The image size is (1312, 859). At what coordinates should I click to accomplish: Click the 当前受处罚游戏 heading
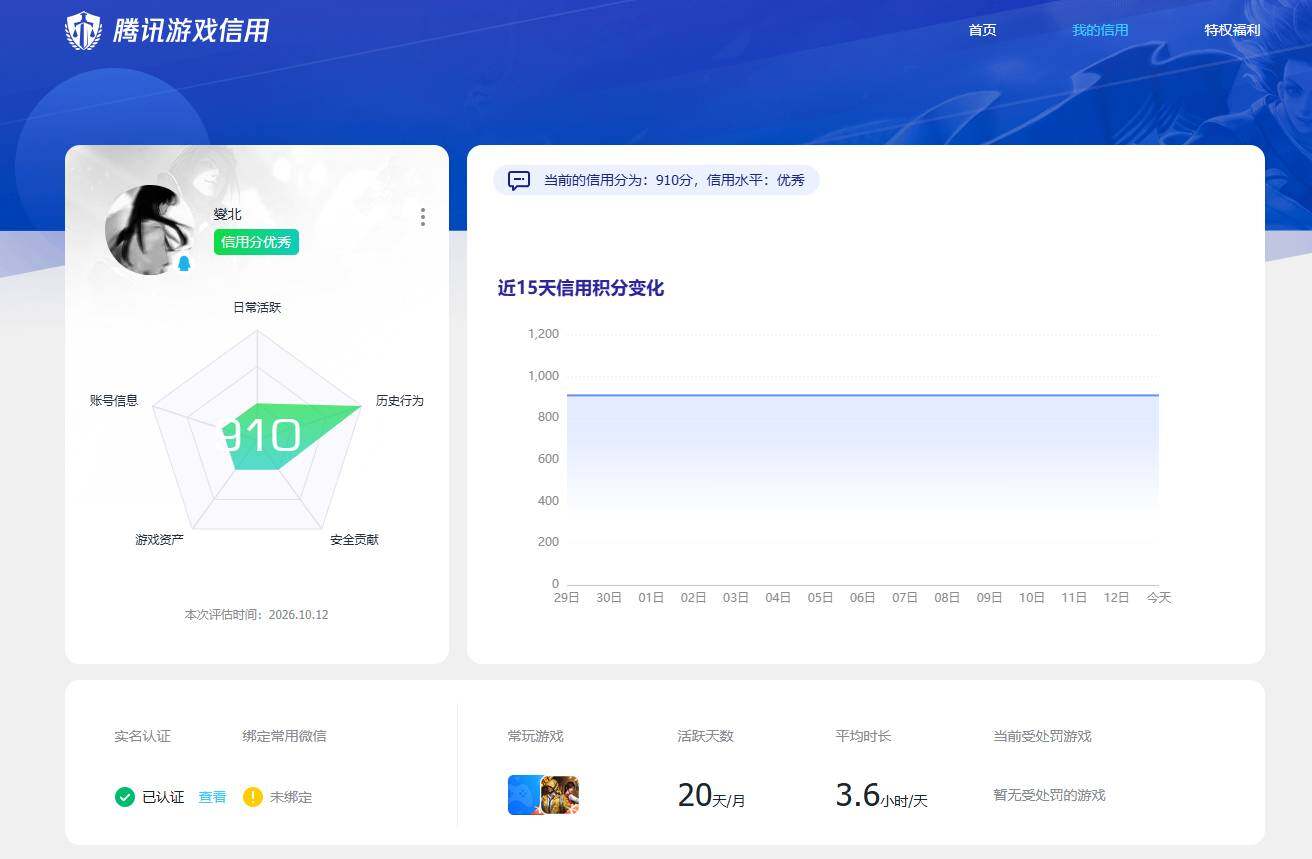click(1042, 736)
